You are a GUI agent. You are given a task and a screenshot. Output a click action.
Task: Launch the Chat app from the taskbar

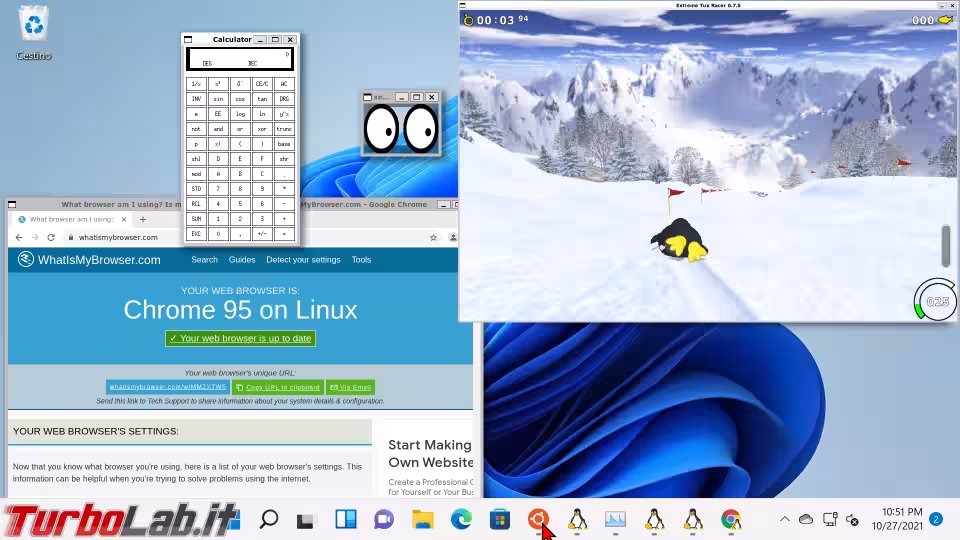pyautogui.click(x=384, y=519)
